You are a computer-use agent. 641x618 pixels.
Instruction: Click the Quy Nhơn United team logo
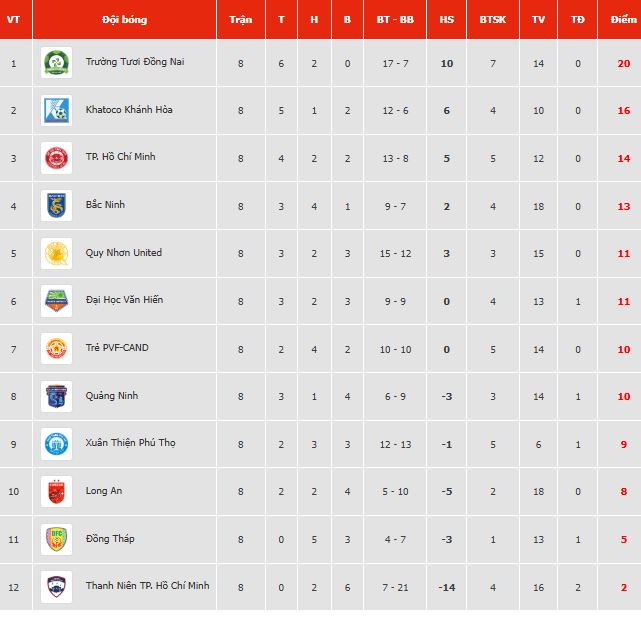pos(56,253)
